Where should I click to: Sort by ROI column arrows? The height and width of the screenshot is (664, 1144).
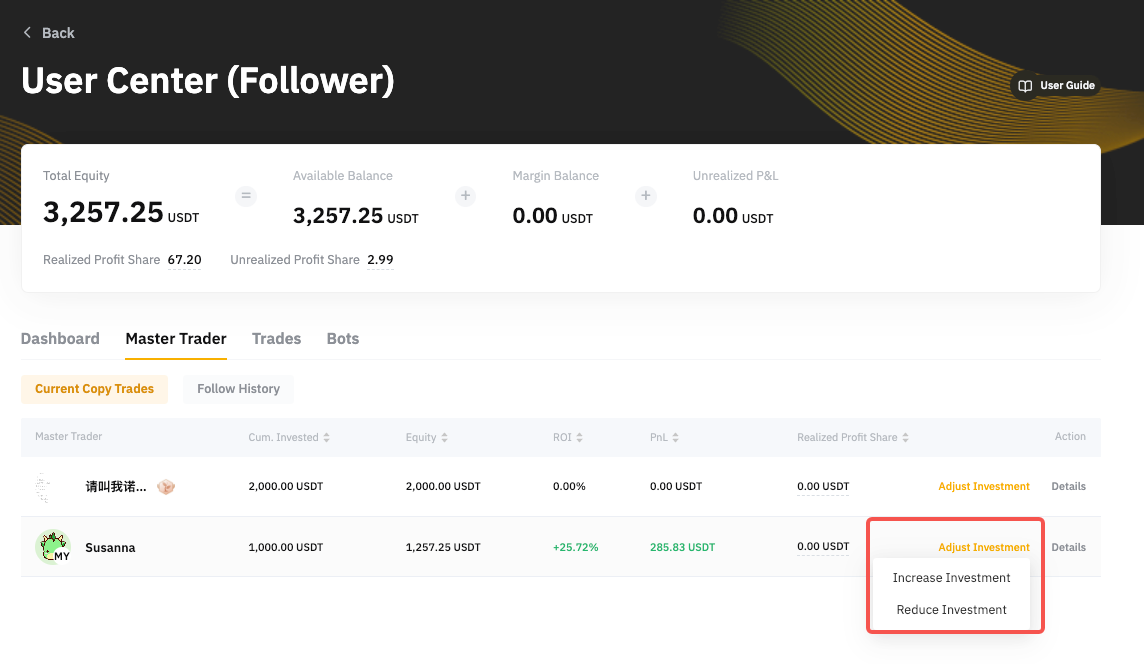point(580,438)
